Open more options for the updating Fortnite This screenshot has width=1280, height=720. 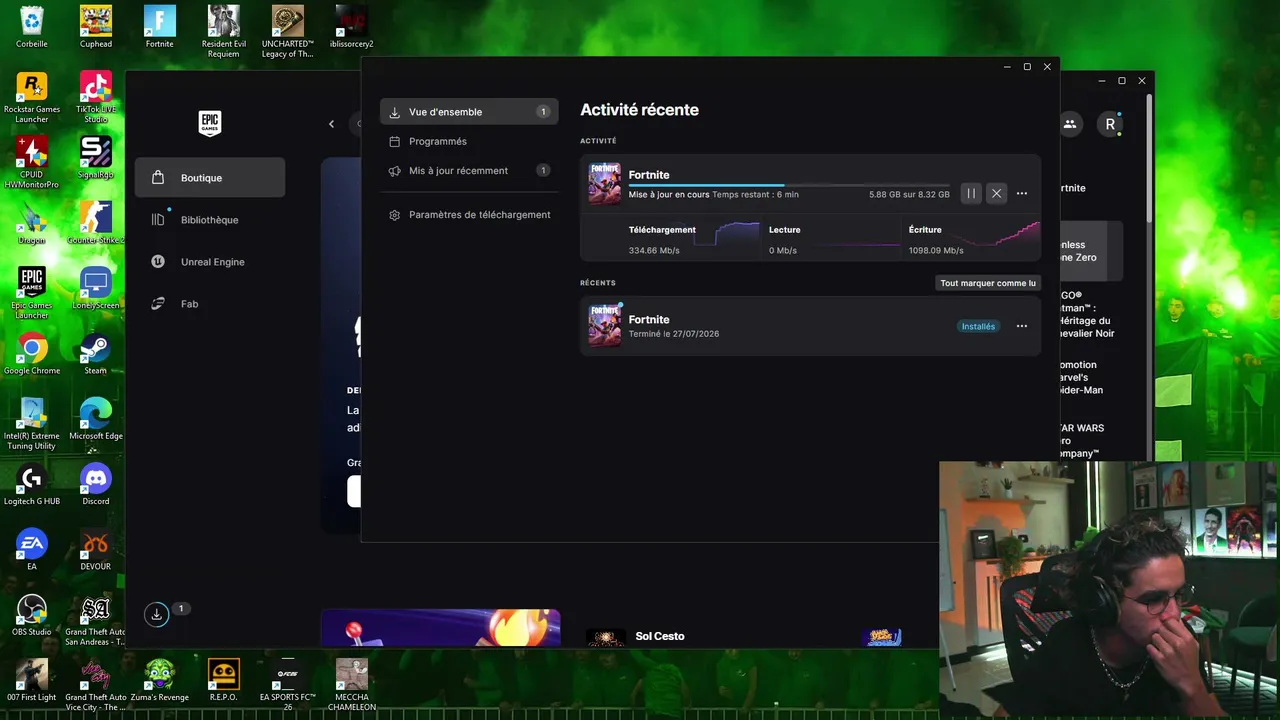click(1022, 194)
